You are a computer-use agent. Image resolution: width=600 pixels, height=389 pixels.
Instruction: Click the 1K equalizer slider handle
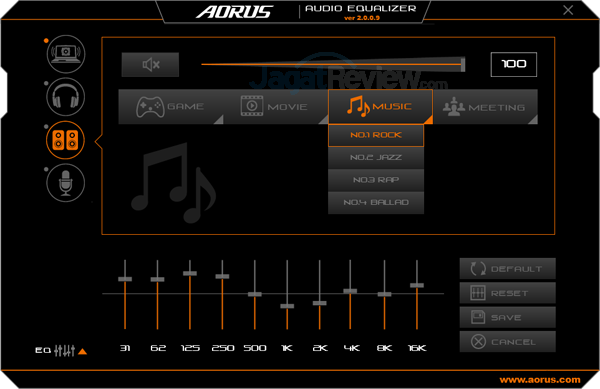coord(287,306)
